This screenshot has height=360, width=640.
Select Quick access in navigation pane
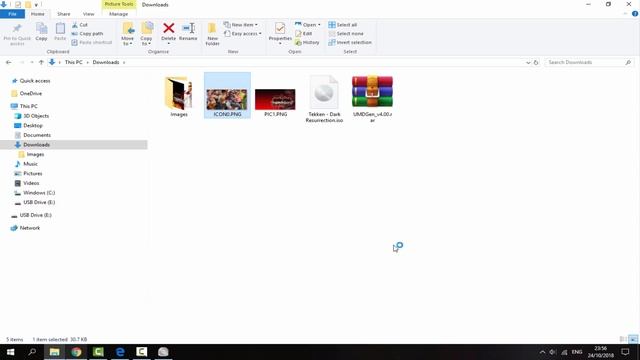point(35,81)
